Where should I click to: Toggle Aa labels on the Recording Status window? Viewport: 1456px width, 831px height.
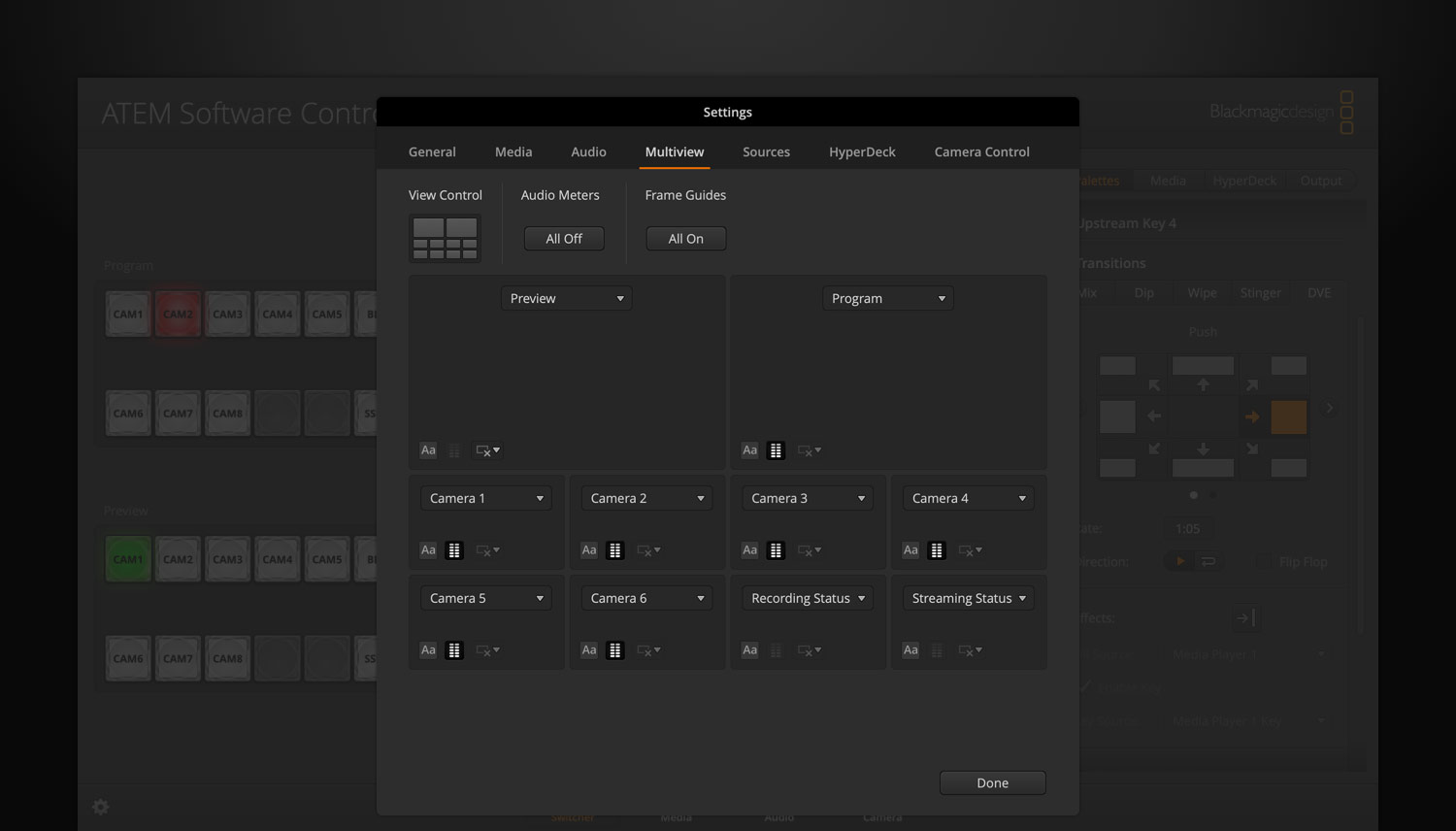749,649
